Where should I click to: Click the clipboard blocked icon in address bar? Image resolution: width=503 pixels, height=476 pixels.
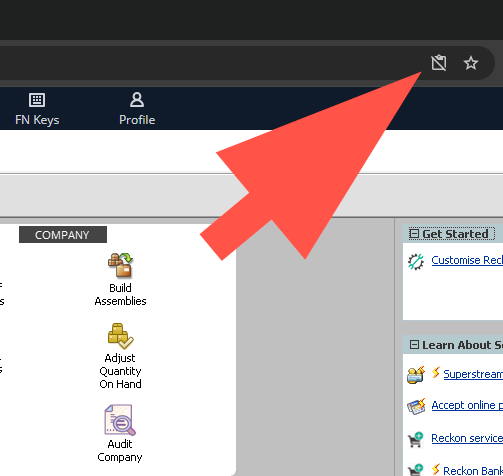pos(439,63)
